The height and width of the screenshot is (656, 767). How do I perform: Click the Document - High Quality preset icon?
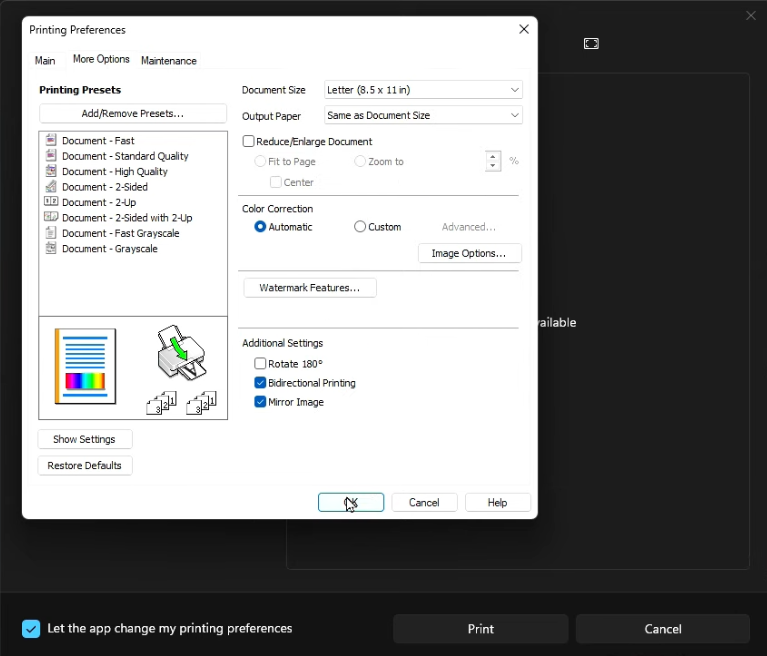(x=51, y=171)
